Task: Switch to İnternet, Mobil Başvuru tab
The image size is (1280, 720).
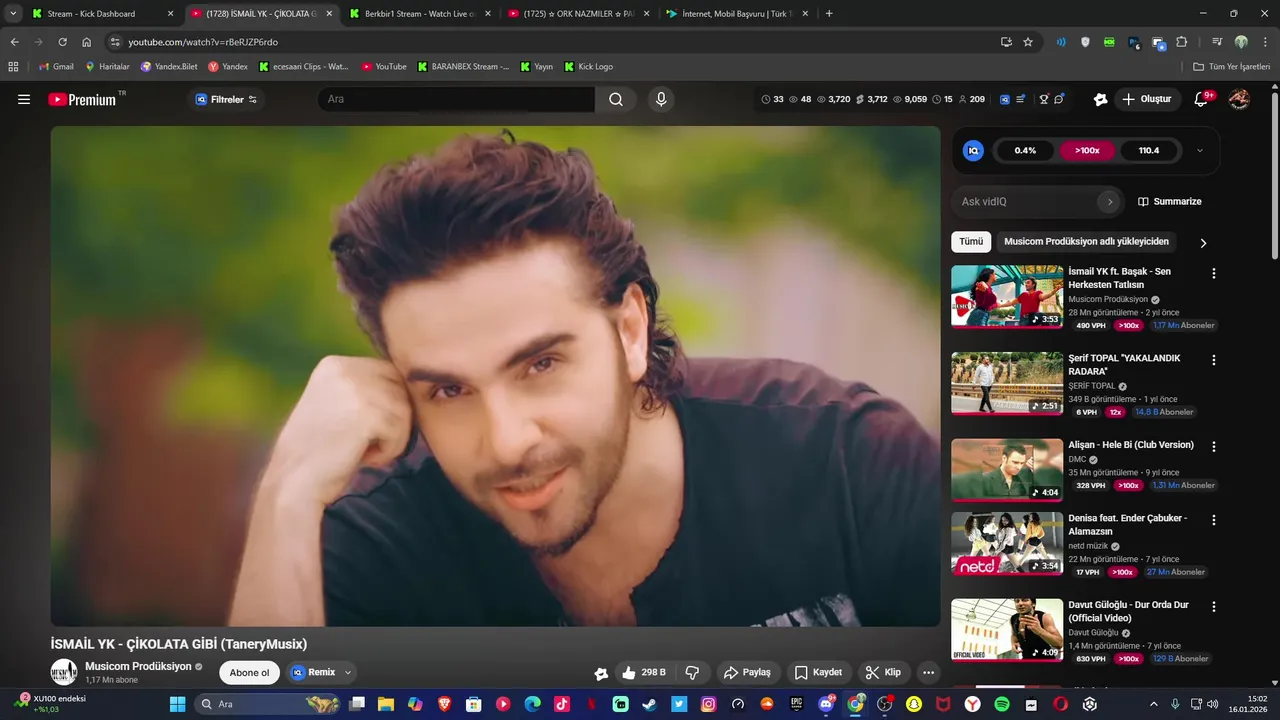Action: [x=737, y=14]
